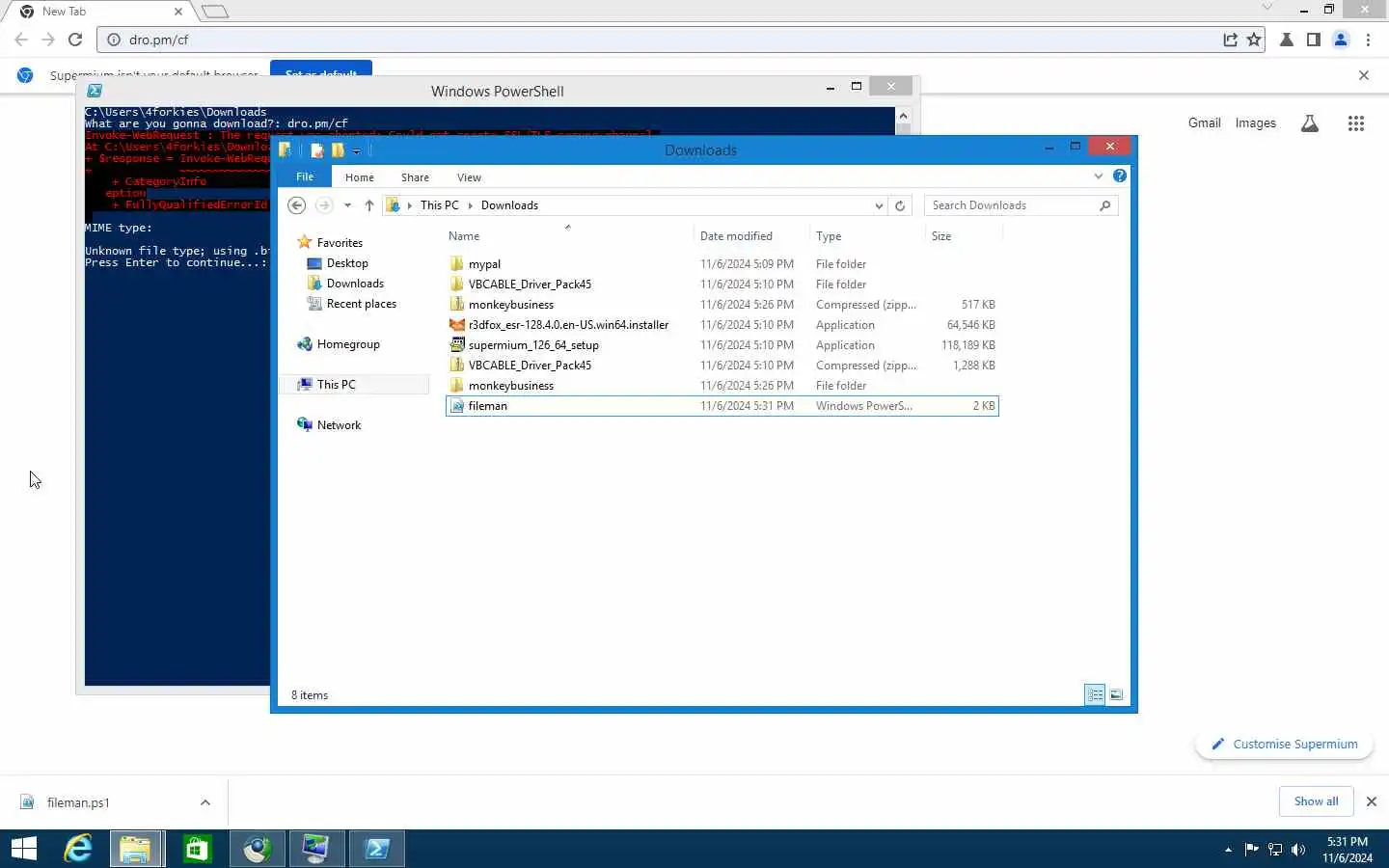1389x868 pixels.
Task: Select the mypal folder
Action: click(x=722, y=264)
